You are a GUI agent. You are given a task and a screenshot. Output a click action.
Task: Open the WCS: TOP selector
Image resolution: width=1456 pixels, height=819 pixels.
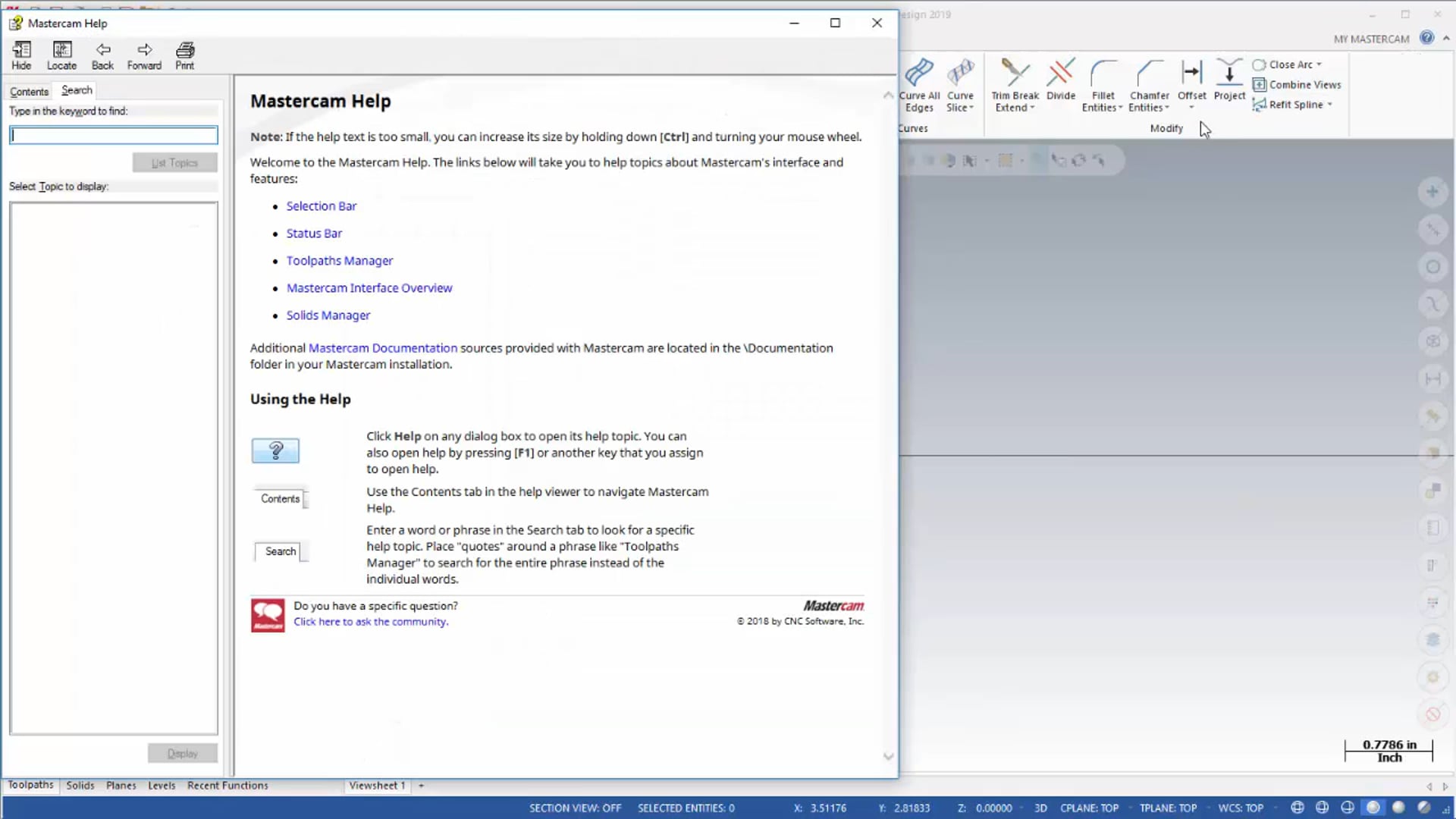pos(1241,808)
